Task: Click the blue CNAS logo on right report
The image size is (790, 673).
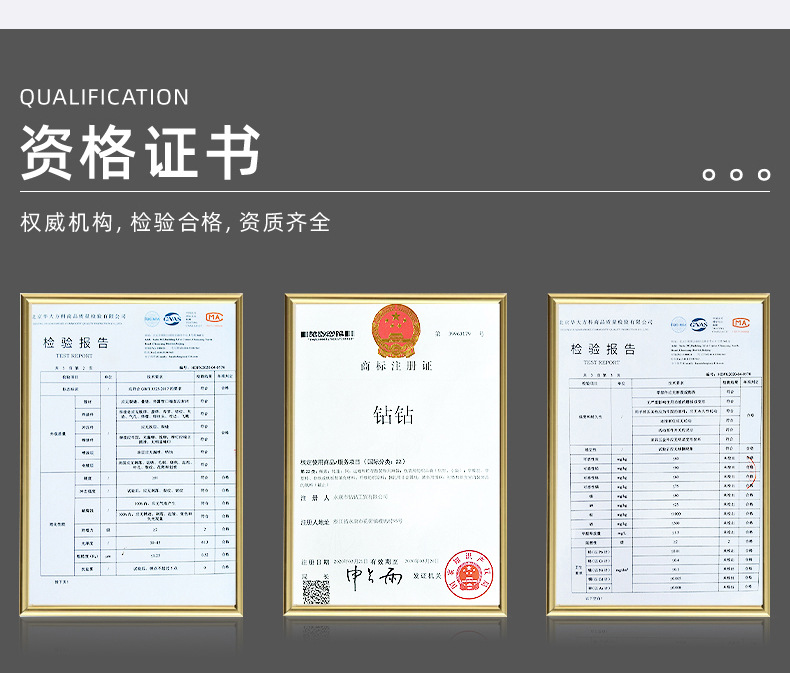Action: tap(699, 324)
